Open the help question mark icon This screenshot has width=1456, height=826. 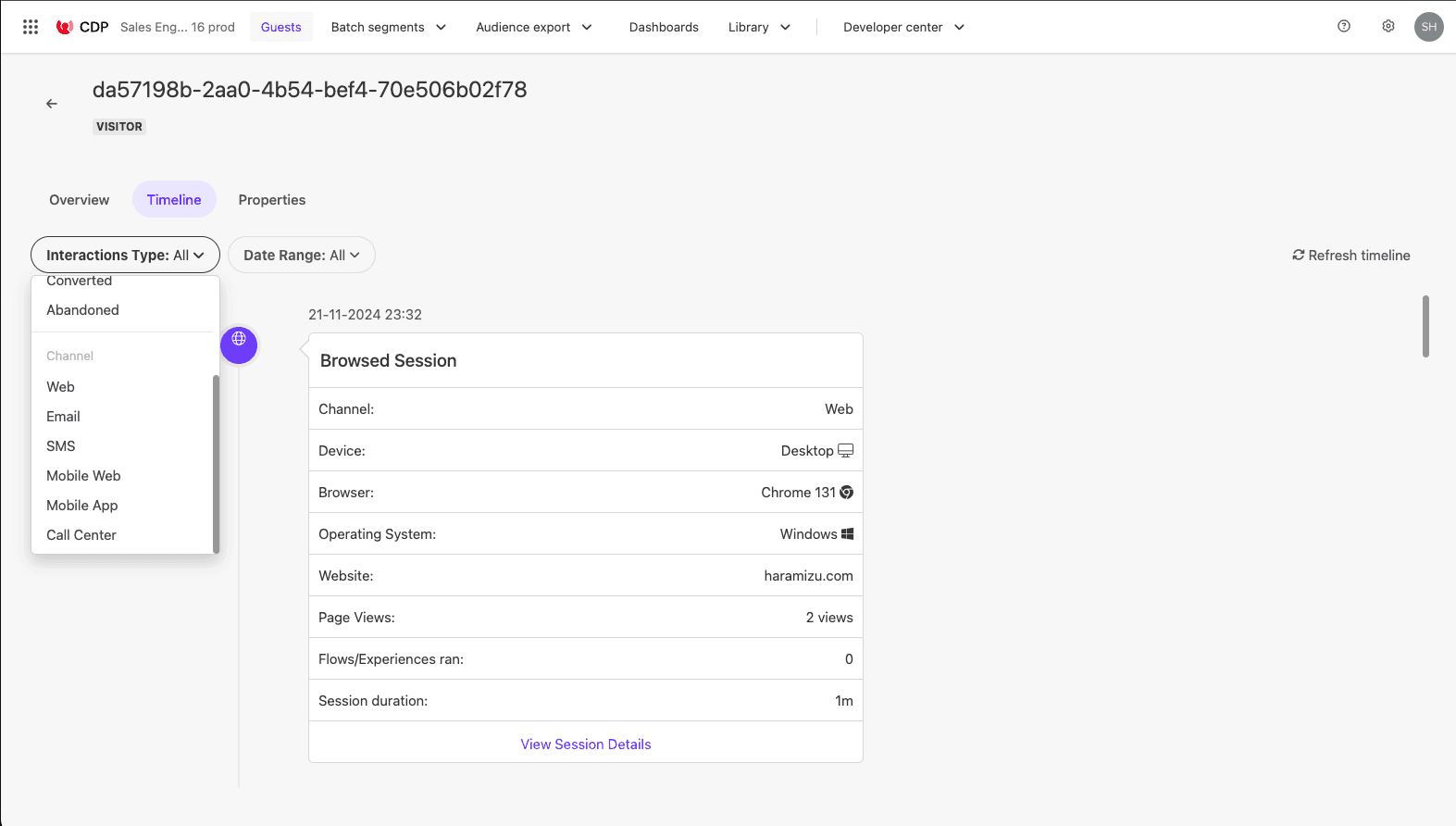tap(1343, 27)
